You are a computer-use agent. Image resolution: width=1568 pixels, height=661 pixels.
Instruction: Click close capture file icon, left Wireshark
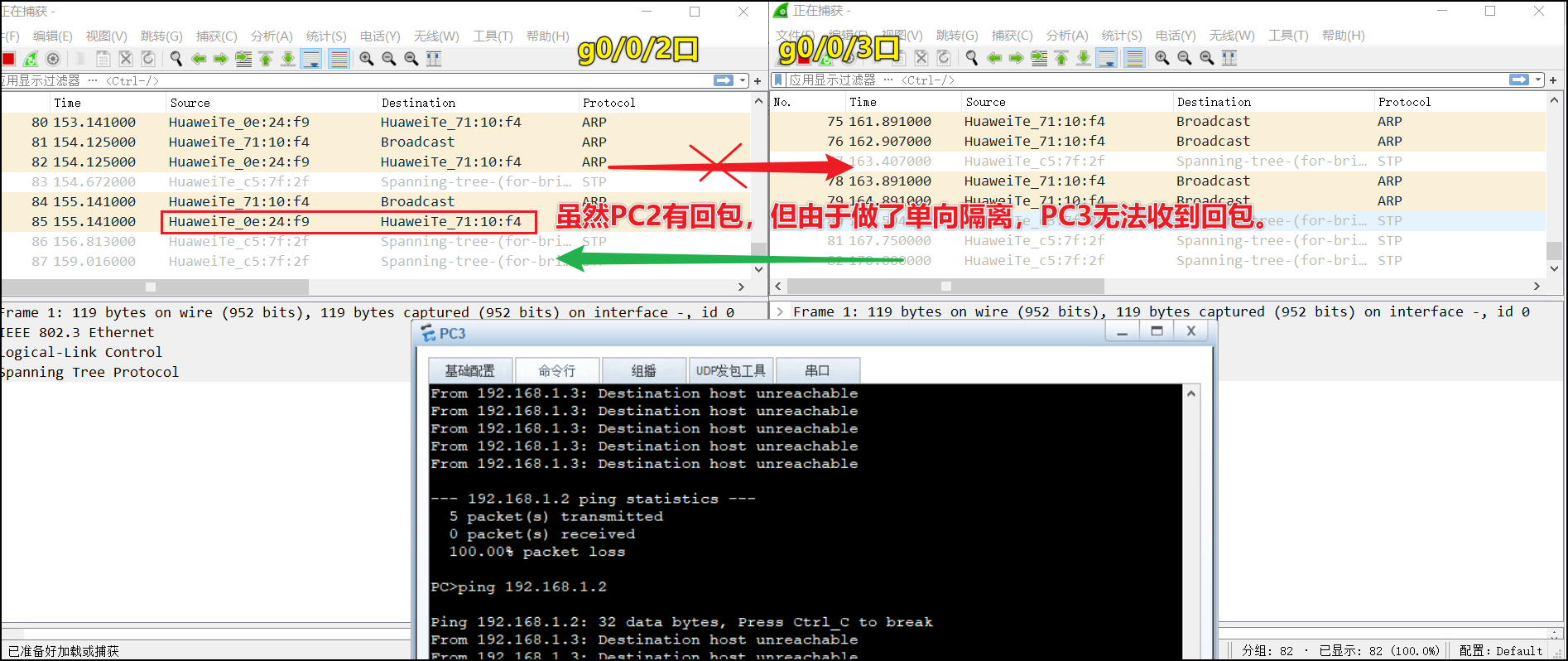click(126, 59)
